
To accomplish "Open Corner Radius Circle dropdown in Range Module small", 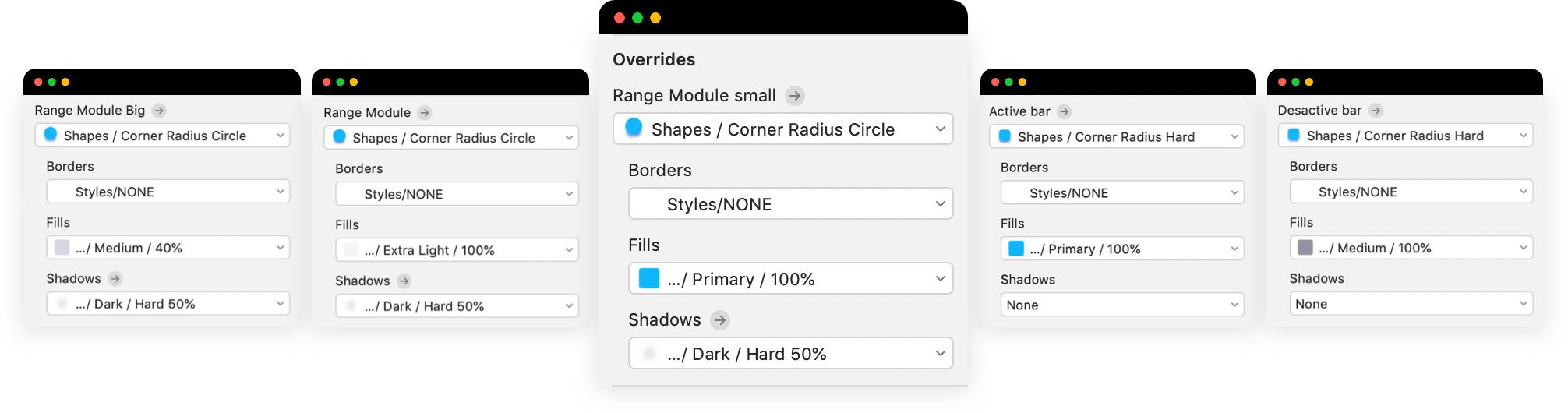I will coord(782,129).
